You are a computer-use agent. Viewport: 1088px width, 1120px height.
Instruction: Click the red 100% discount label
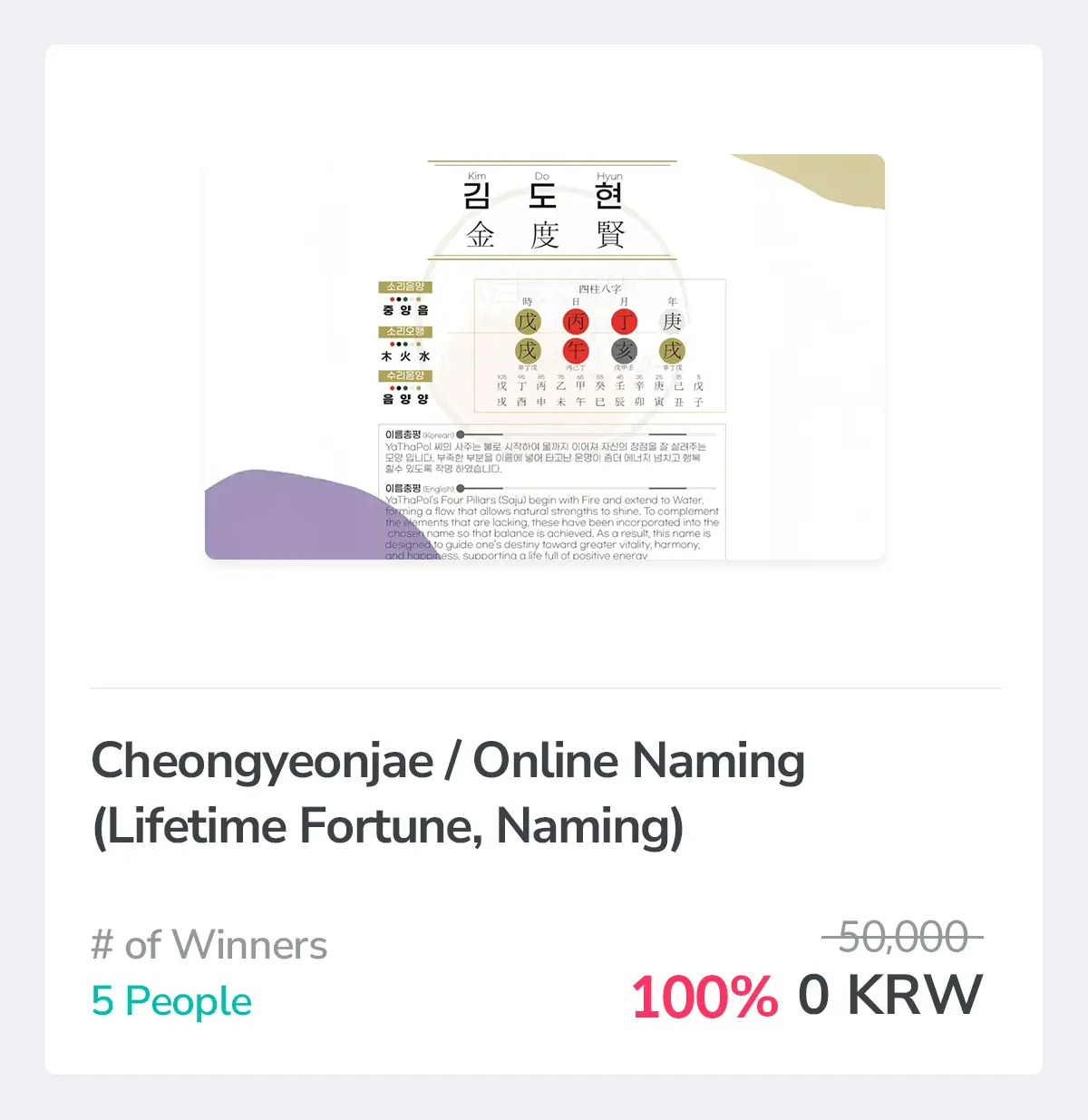pyautogui.click(x=704, y=997)
